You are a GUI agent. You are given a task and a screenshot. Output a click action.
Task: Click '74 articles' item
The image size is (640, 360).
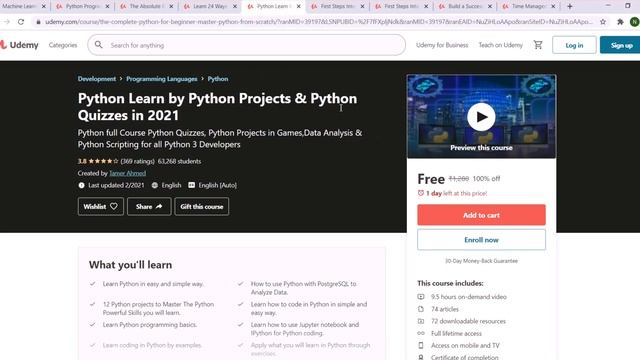(x=444, y=309)
